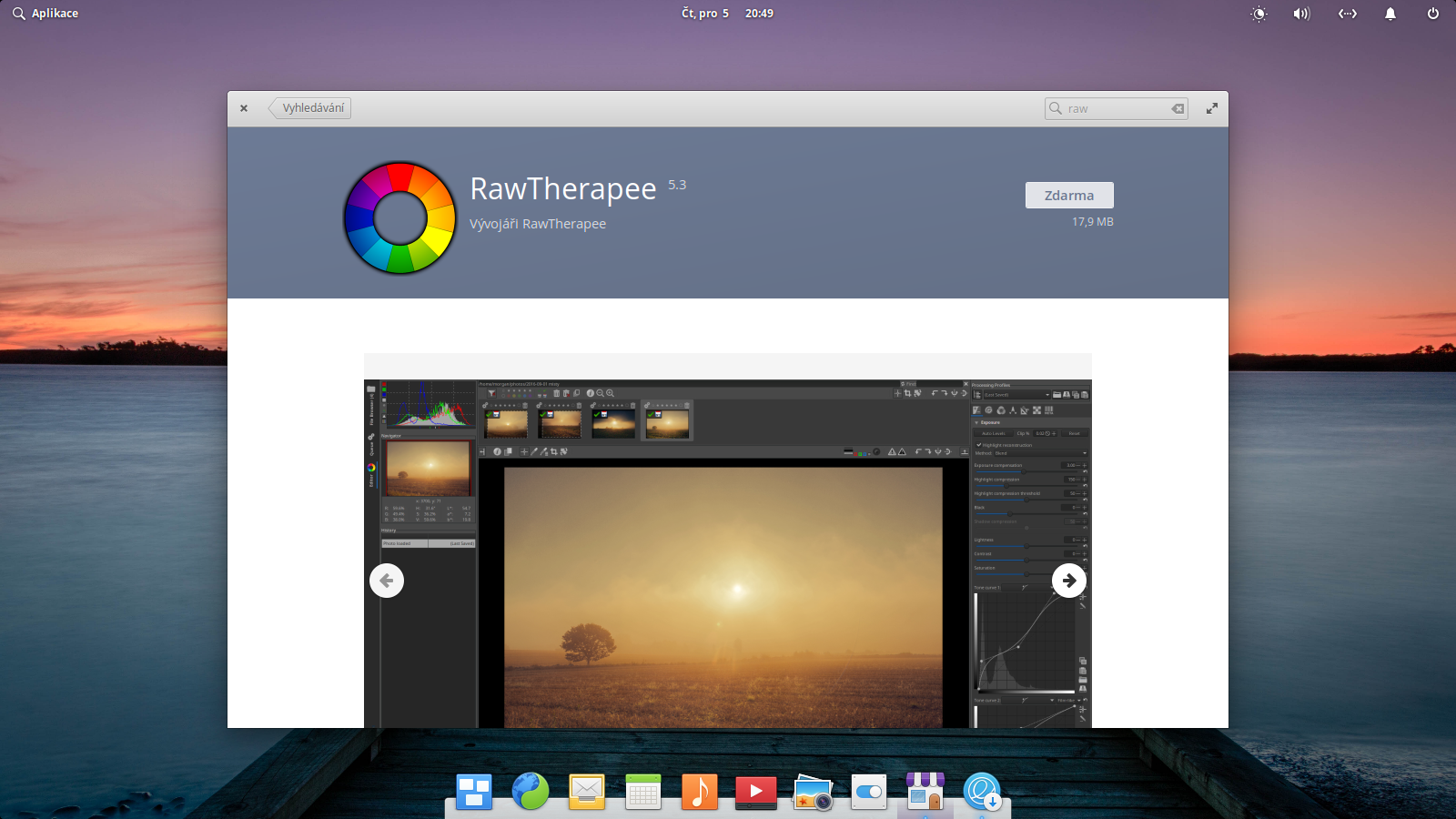
Task: Show the next RawTherapee screenshot arrow
Action: pos(1069,580)
